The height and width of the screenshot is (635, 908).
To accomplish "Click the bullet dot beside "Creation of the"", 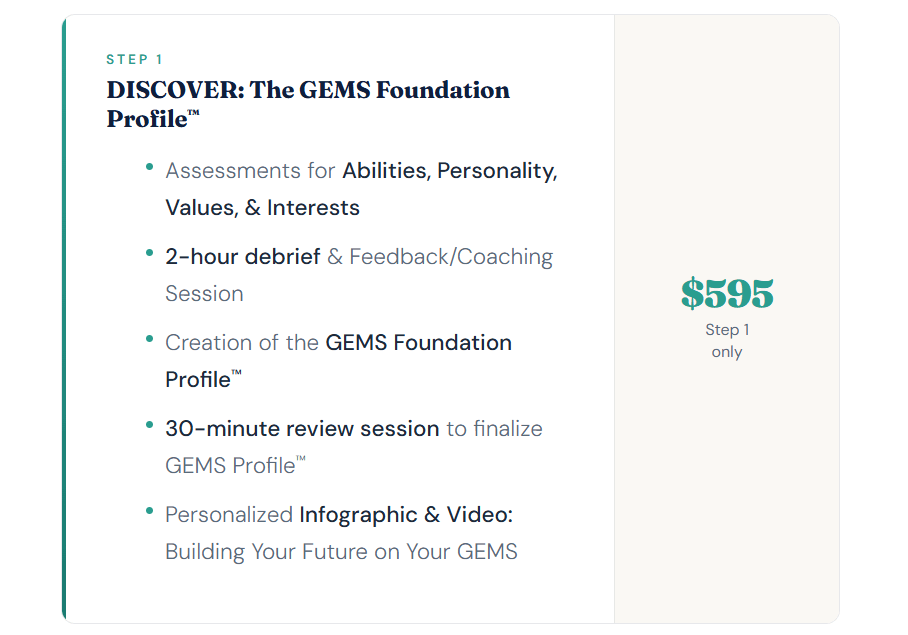I will [x=150, y=340].
